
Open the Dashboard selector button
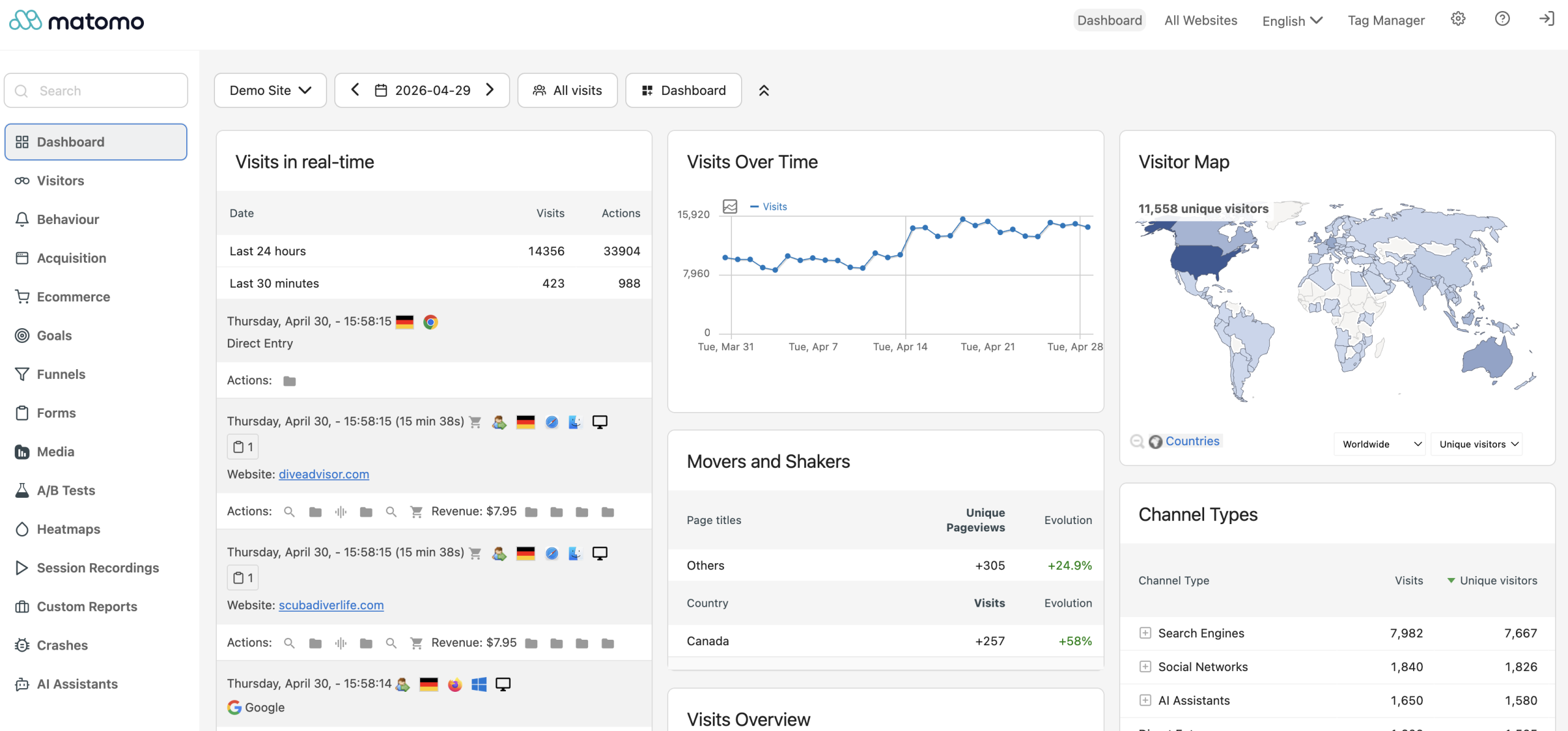click(x=684, y=91)
